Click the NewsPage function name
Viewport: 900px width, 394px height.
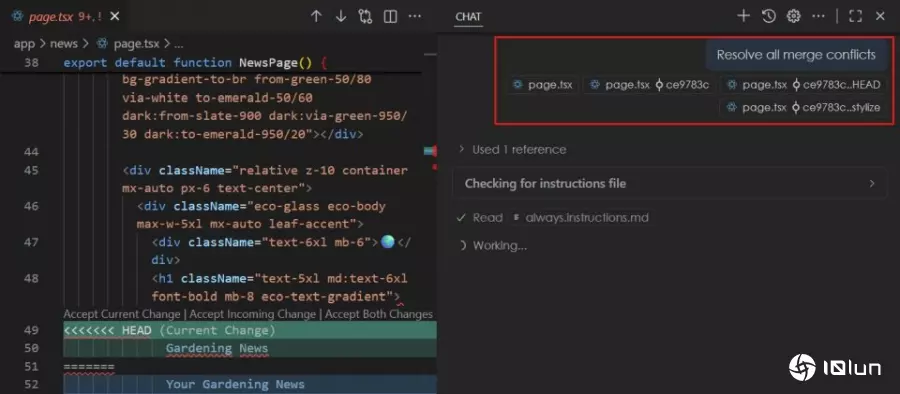tap(269, 63)
